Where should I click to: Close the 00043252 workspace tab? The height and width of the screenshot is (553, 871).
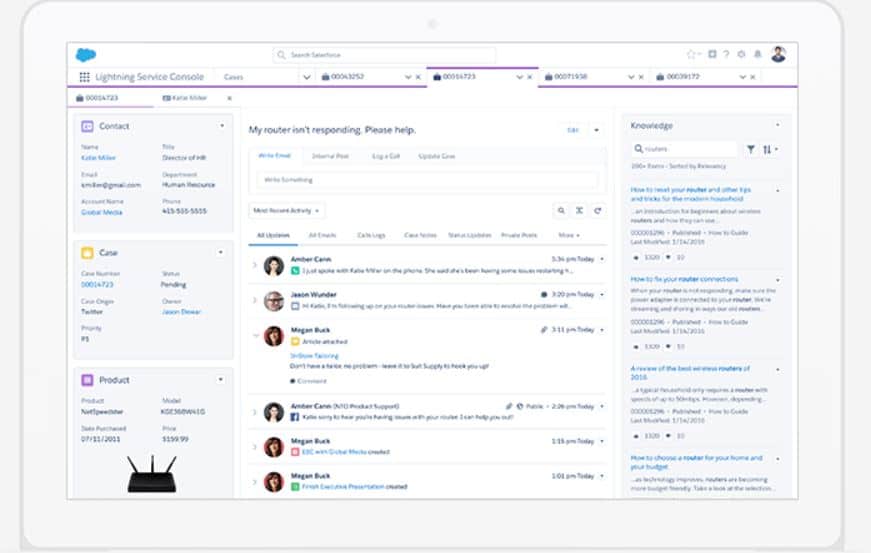418,77
